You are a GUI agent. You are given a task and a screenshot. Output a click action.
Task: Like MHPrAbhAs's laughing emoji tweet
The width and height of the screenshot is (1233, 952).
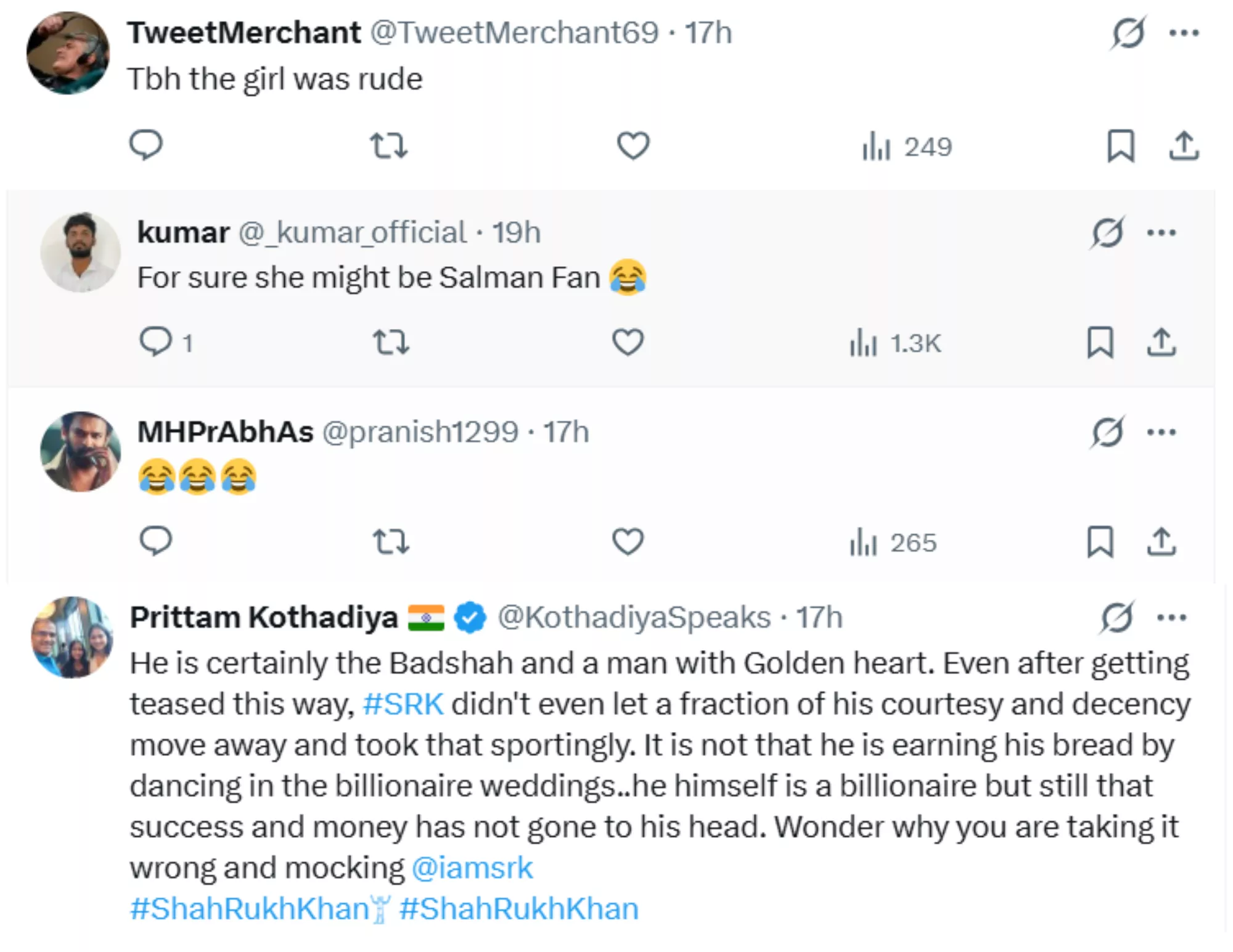pos(628,542)
